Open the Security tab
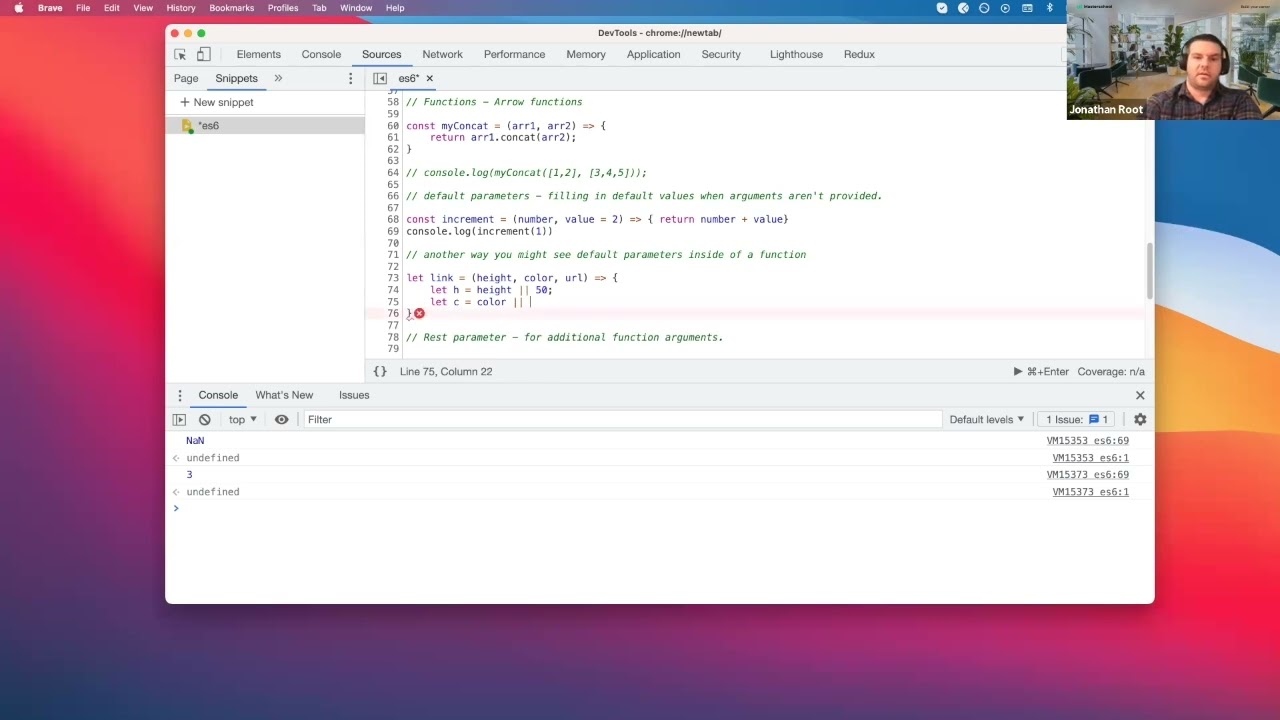The height and width of the screenshot is (720, 1280). tap(721, 54)
